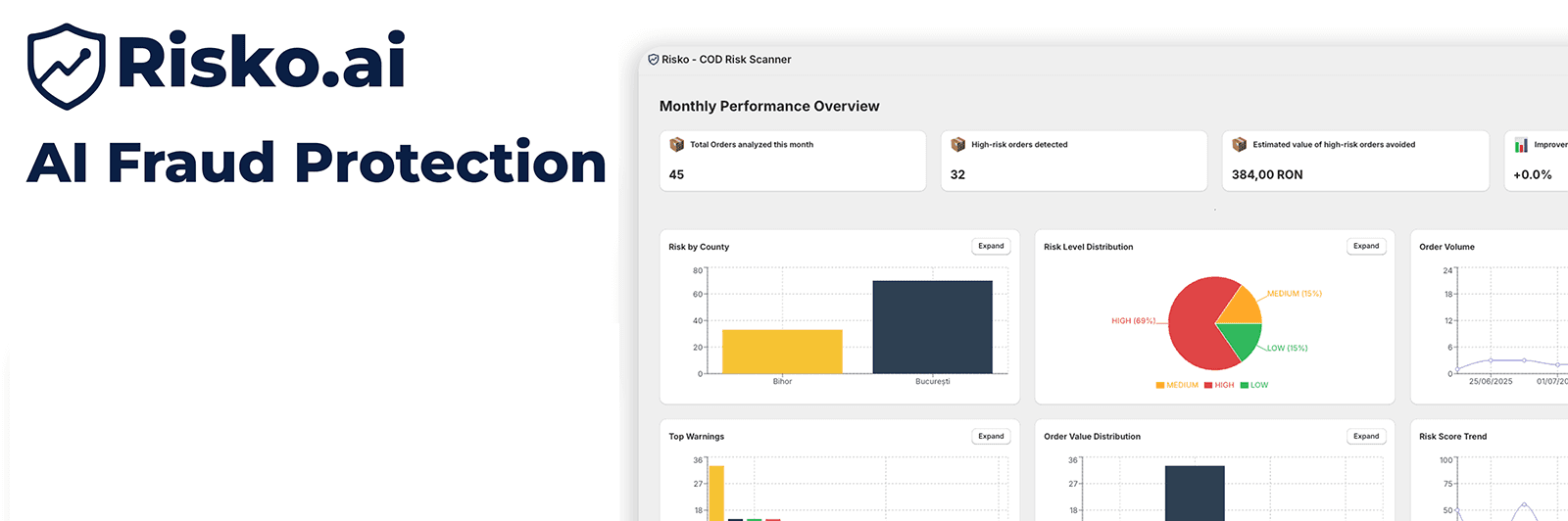The height and width of the screenshot is (521, 1568).
Task: Toggle the MEDIUM legend item in pie chart
Action: (1177, 385)
